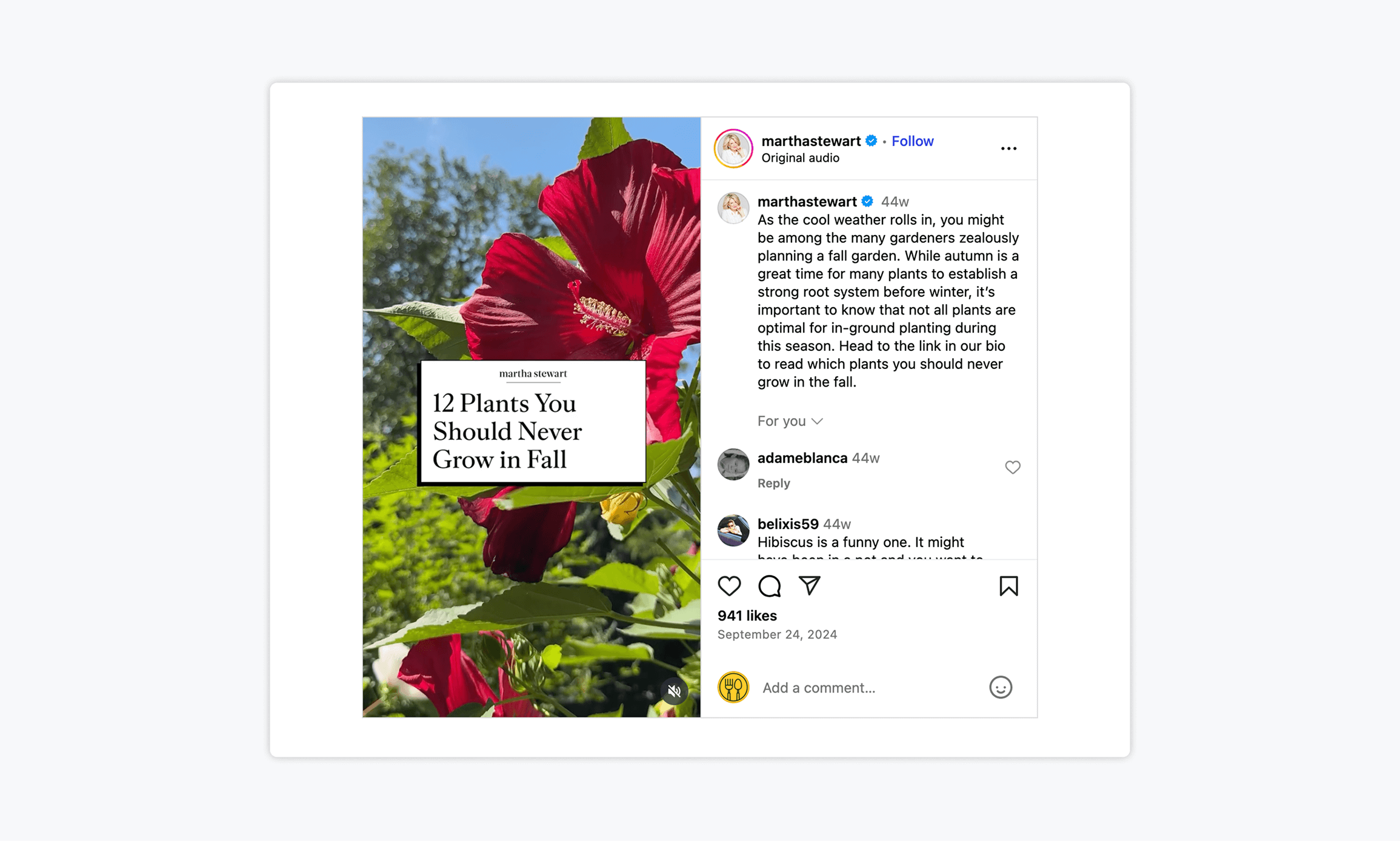Reply to adameblanca's comment
The image size is (1400, 841).
[x=773, y=483]
